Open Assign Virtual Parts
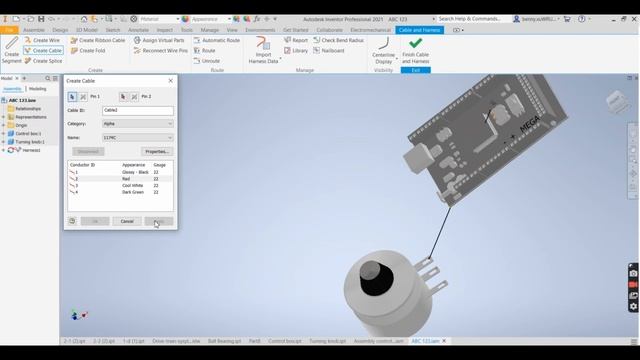 (x=159, y=40)
